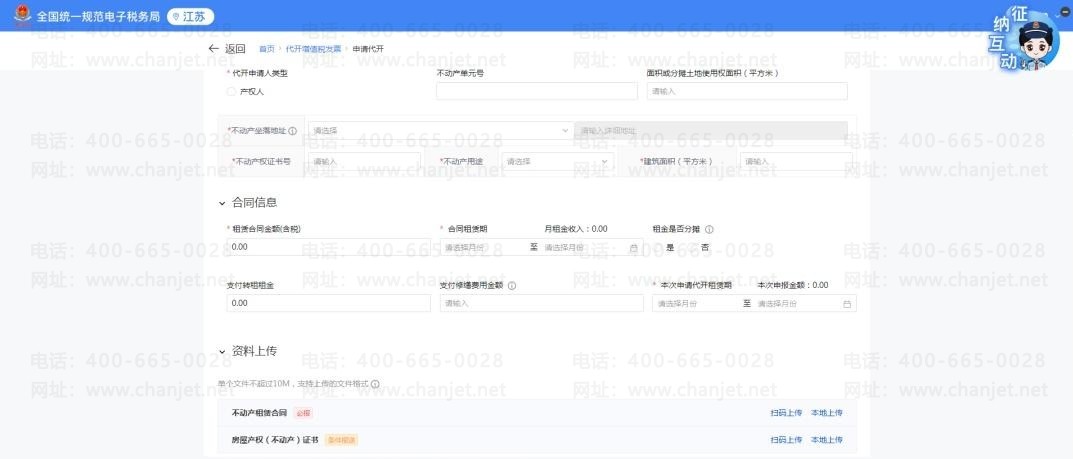Click calendar icon in 合同租赁期 date range
This screenshot has width=1073, height=459.
pos(633,247)
